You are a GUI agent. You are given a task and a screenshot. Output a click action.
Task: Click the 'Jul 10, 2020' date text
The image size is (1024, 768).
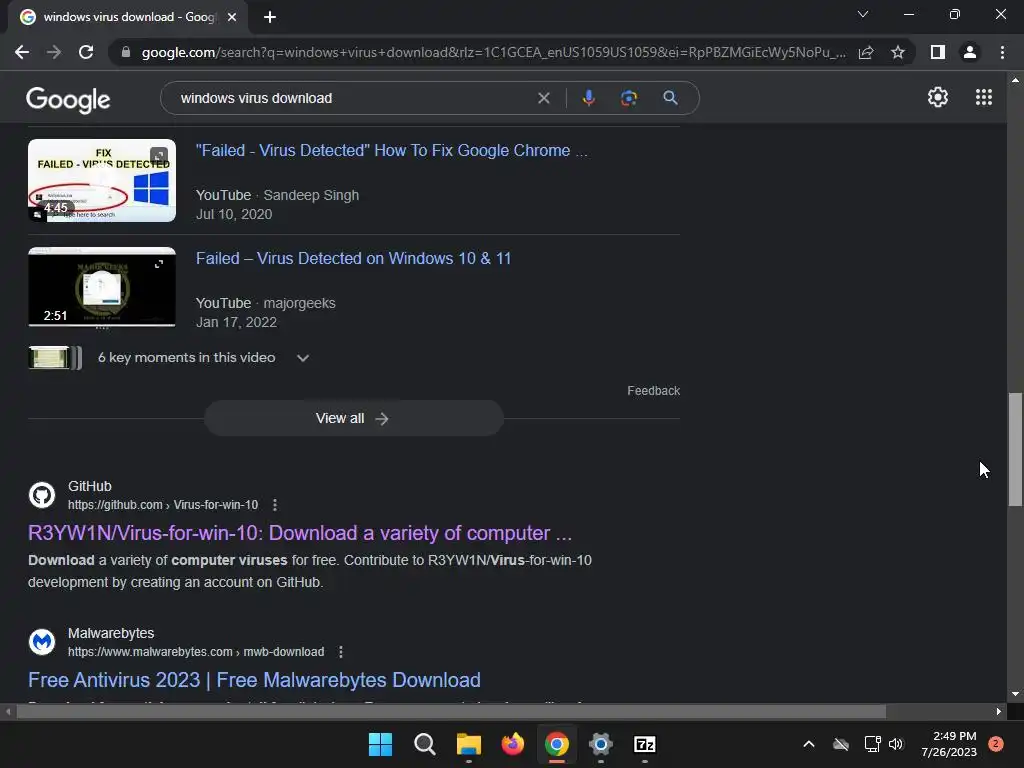[234, 214]
